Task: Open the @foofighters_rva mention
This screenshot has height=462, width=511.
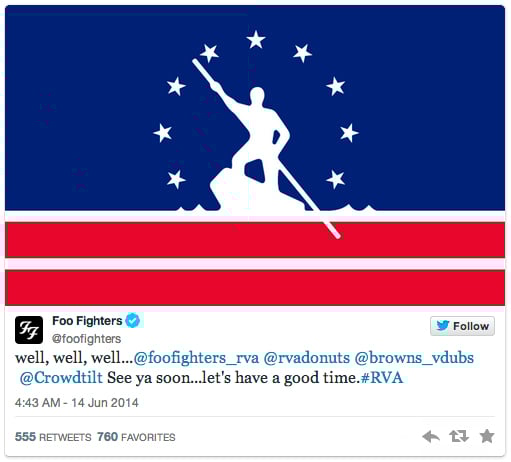Action: 196,358
